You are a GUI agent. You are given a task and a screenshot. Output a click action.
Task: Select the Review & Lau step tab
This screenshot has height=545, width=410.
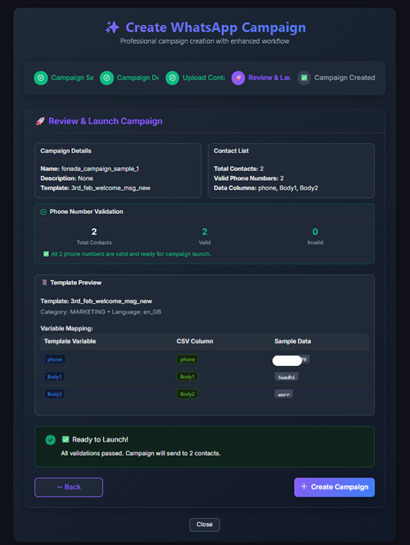[261, 78]
